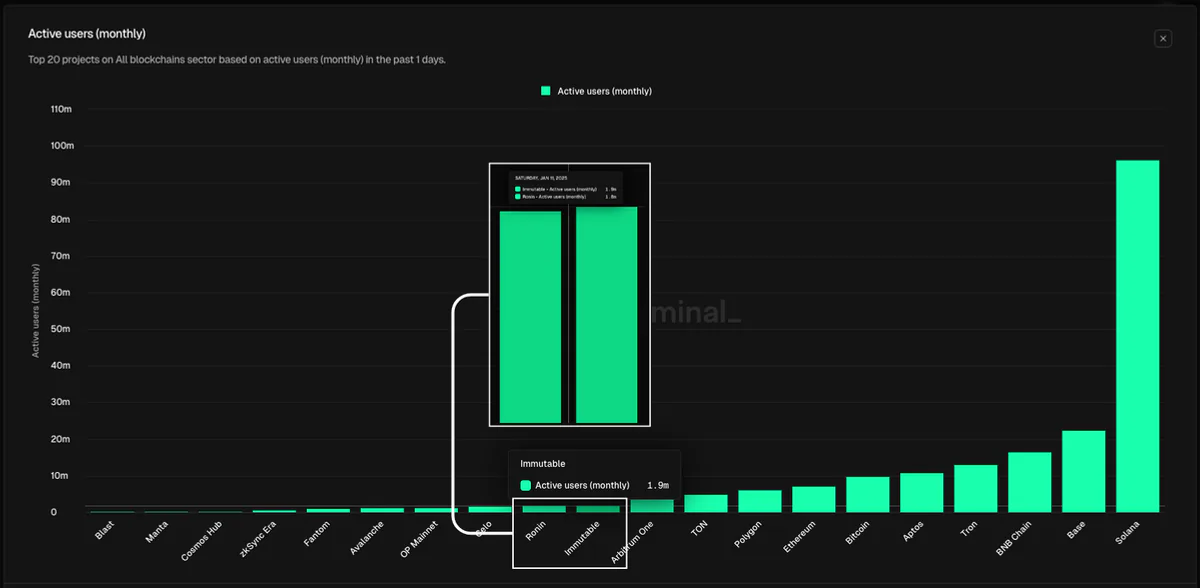Click the green legend swatch above chart
Screen dimensions: 1200x588
pos(546,91)
